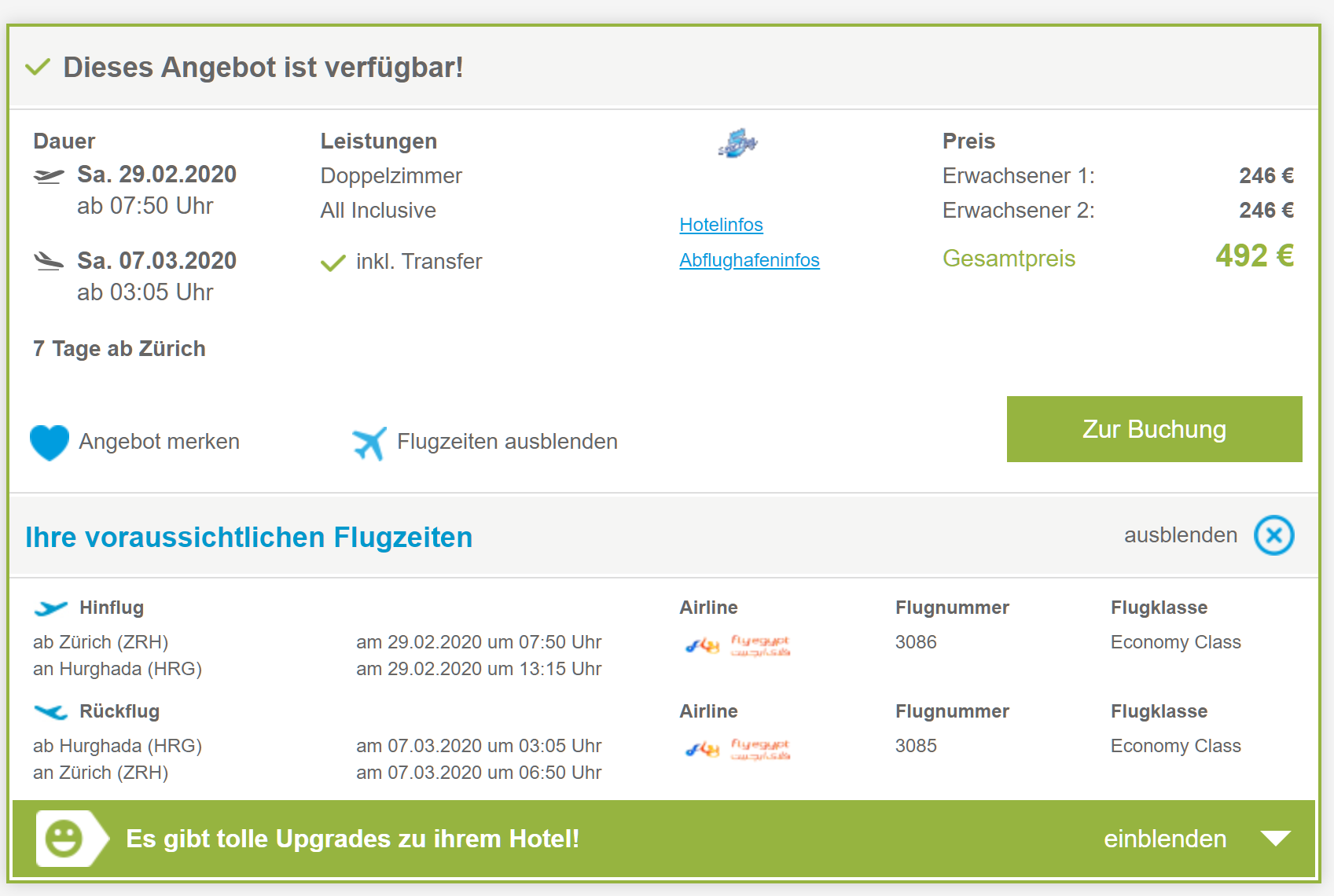Click the an Zürich (ZRH) return arrival text

101,773
